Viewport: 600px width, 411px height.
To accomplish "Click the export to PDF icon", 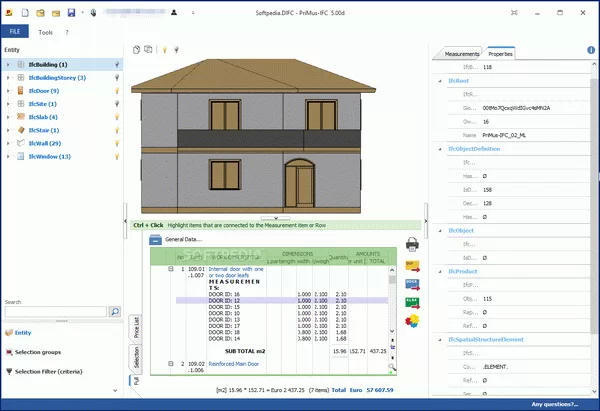I will pyautogui.click(x=412, y=266).
